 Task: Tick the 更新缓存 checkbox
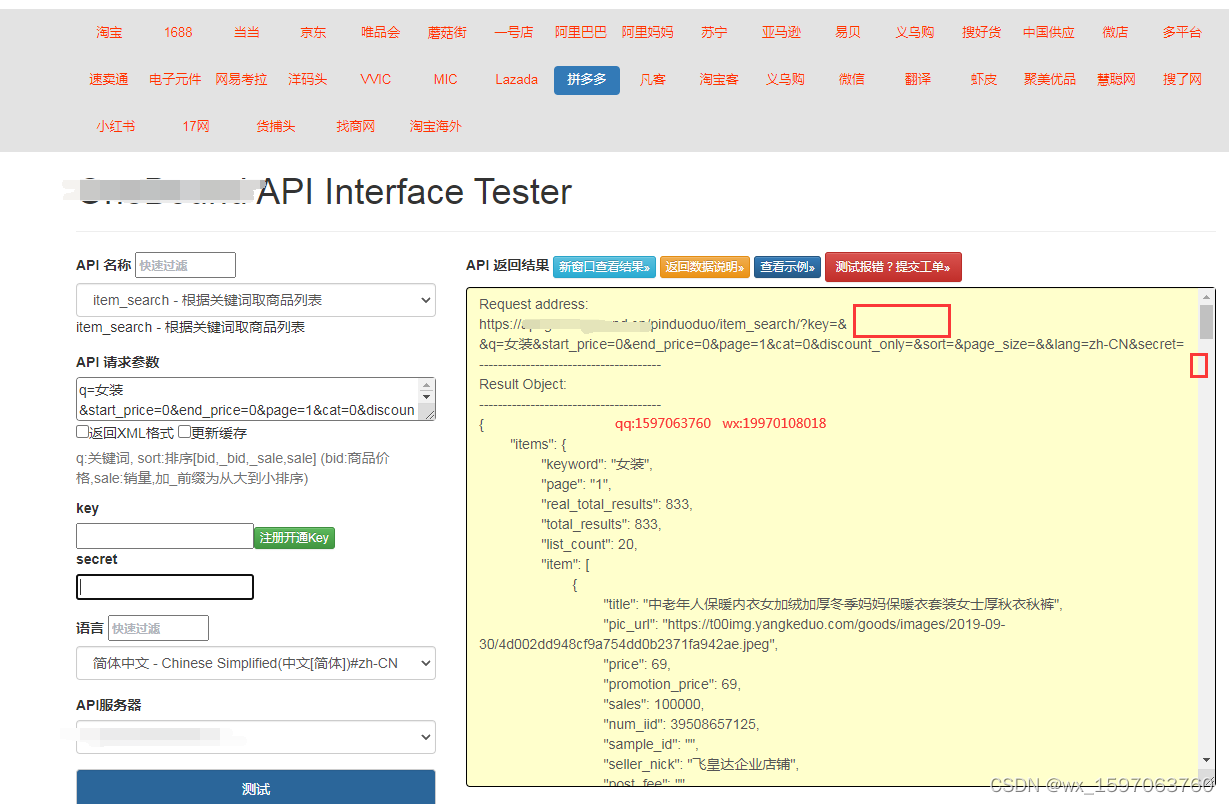184,432
